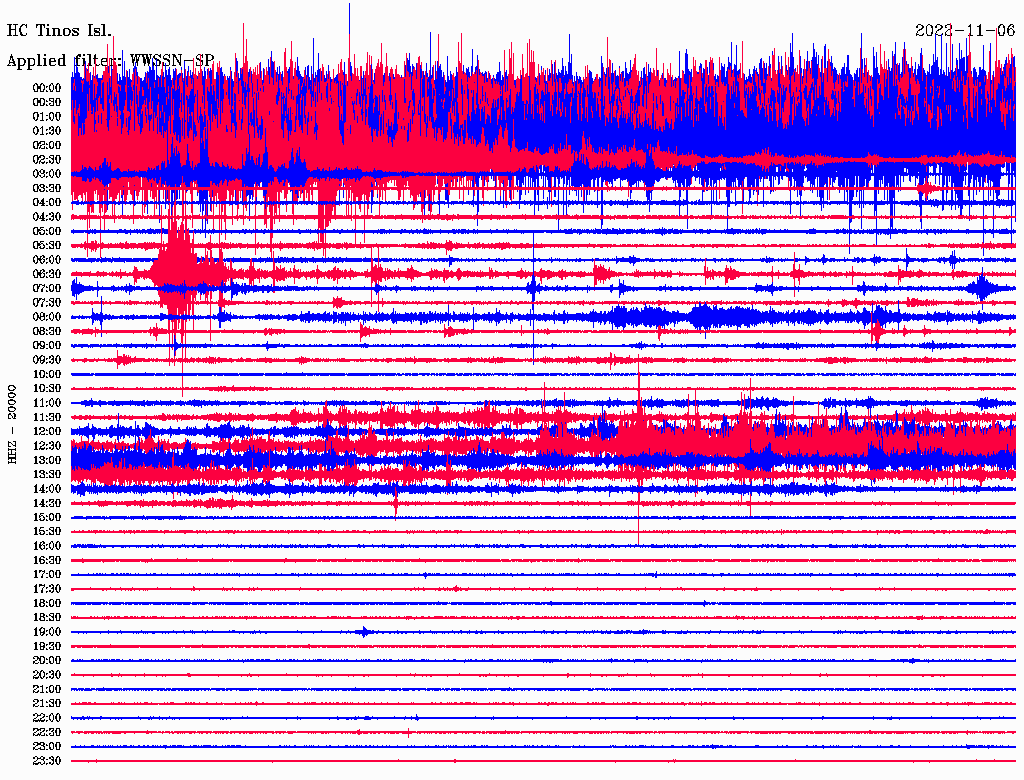1024x780 pixels.
Task: Select the 17:30 time label
Action: point(47,589)
